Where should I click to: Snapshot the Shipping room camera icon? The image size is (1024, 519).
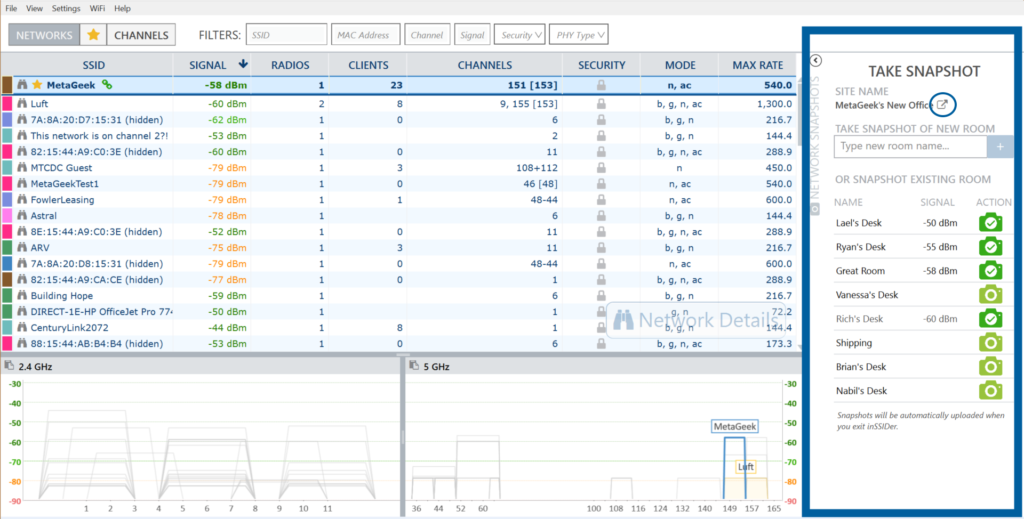(x=991, y=342)
